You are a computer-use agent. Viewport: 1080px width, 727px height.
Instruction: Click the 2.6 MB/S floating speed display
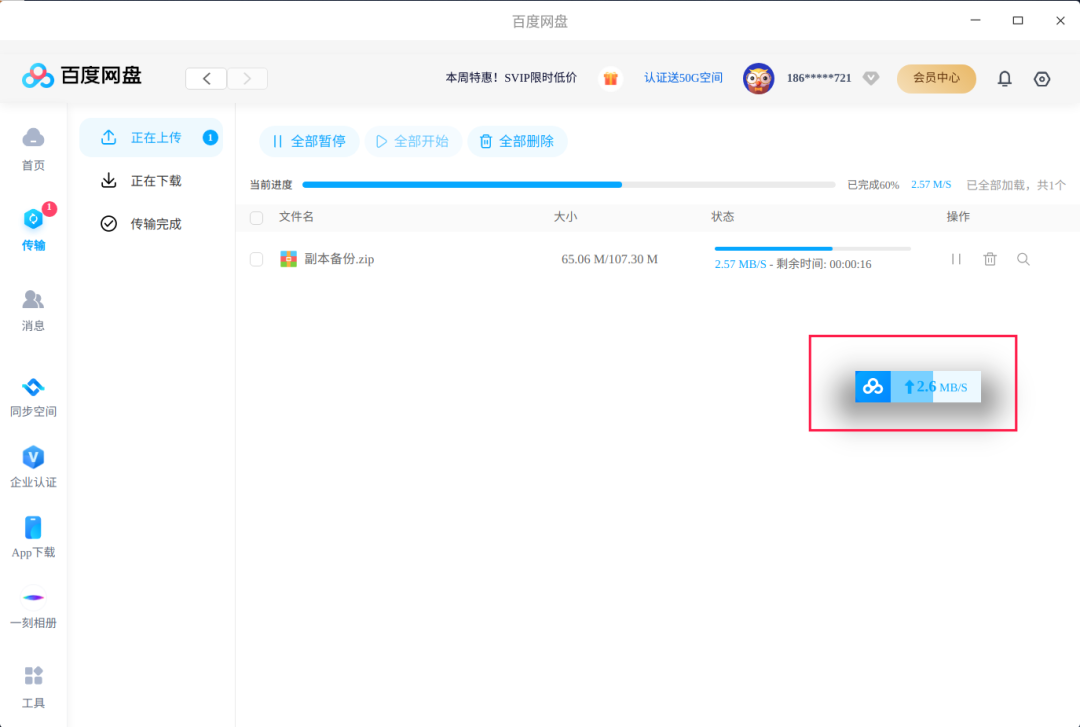pos(936,387)
